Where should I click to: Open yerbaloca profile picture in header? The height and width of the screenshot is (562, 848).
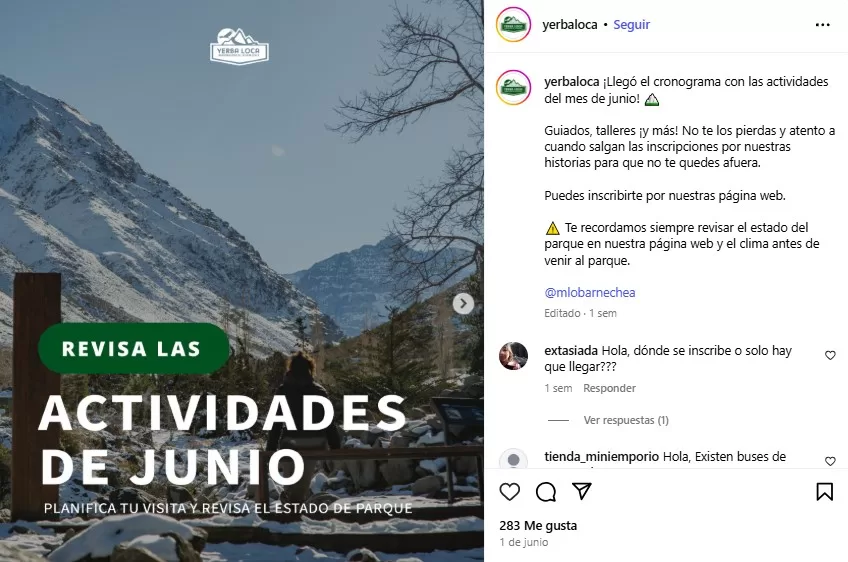coord(513,24)
